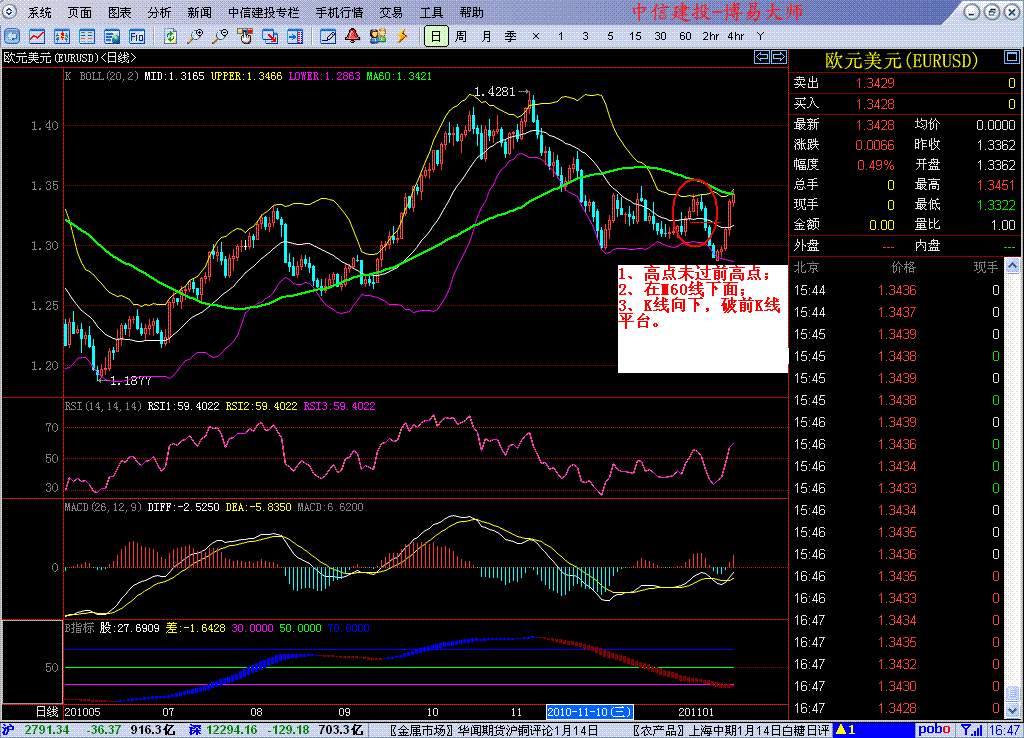Select the 2hr period
This screenshot has height=738, width=1024.
click(x=711, y=37)
